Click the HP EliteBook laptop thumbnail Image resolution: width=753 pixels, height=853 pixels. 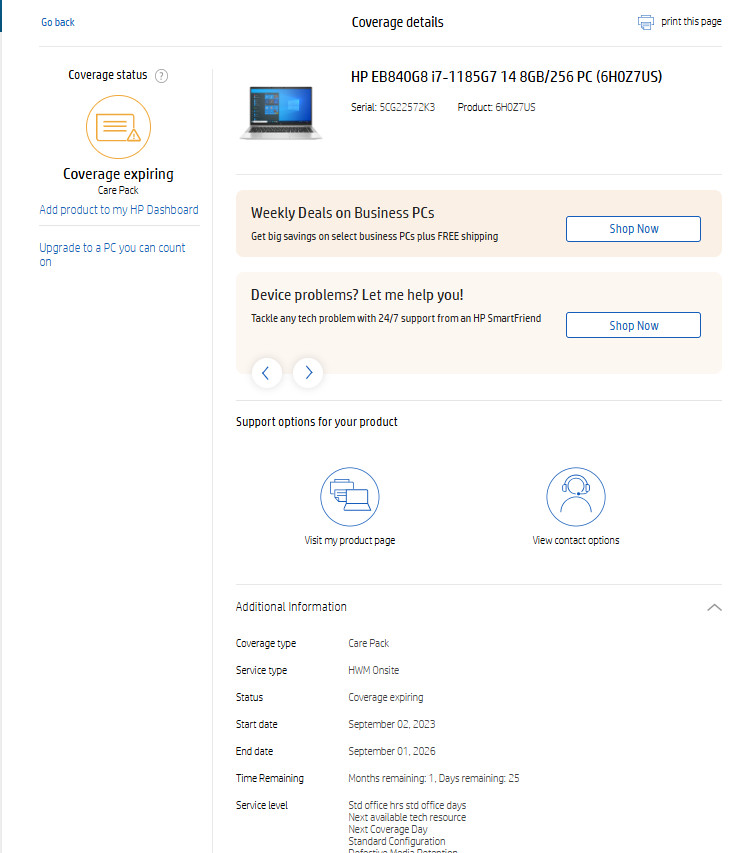(281, 113)
